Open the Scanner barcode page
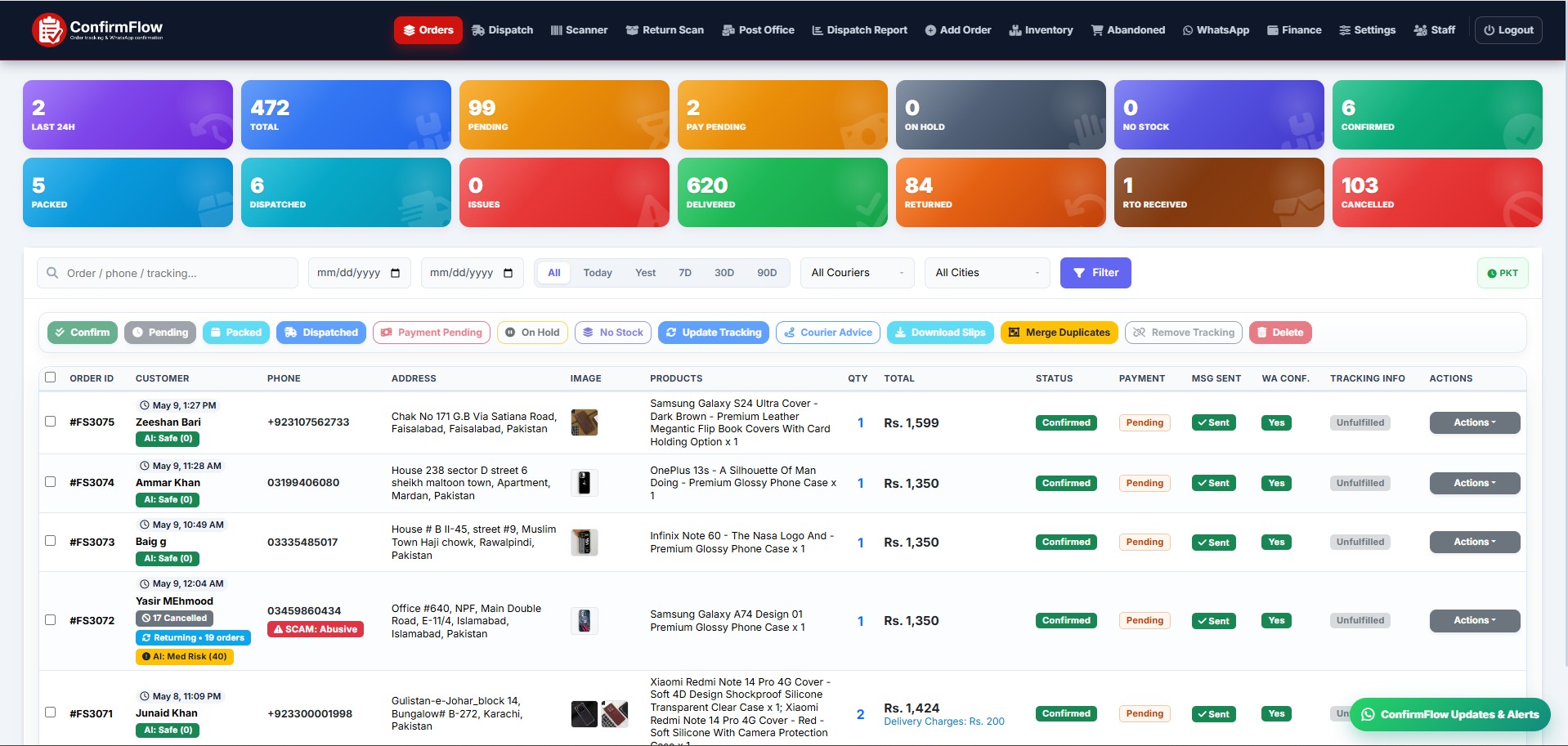This screenshot has width=1568, height=746. point(579,30)
